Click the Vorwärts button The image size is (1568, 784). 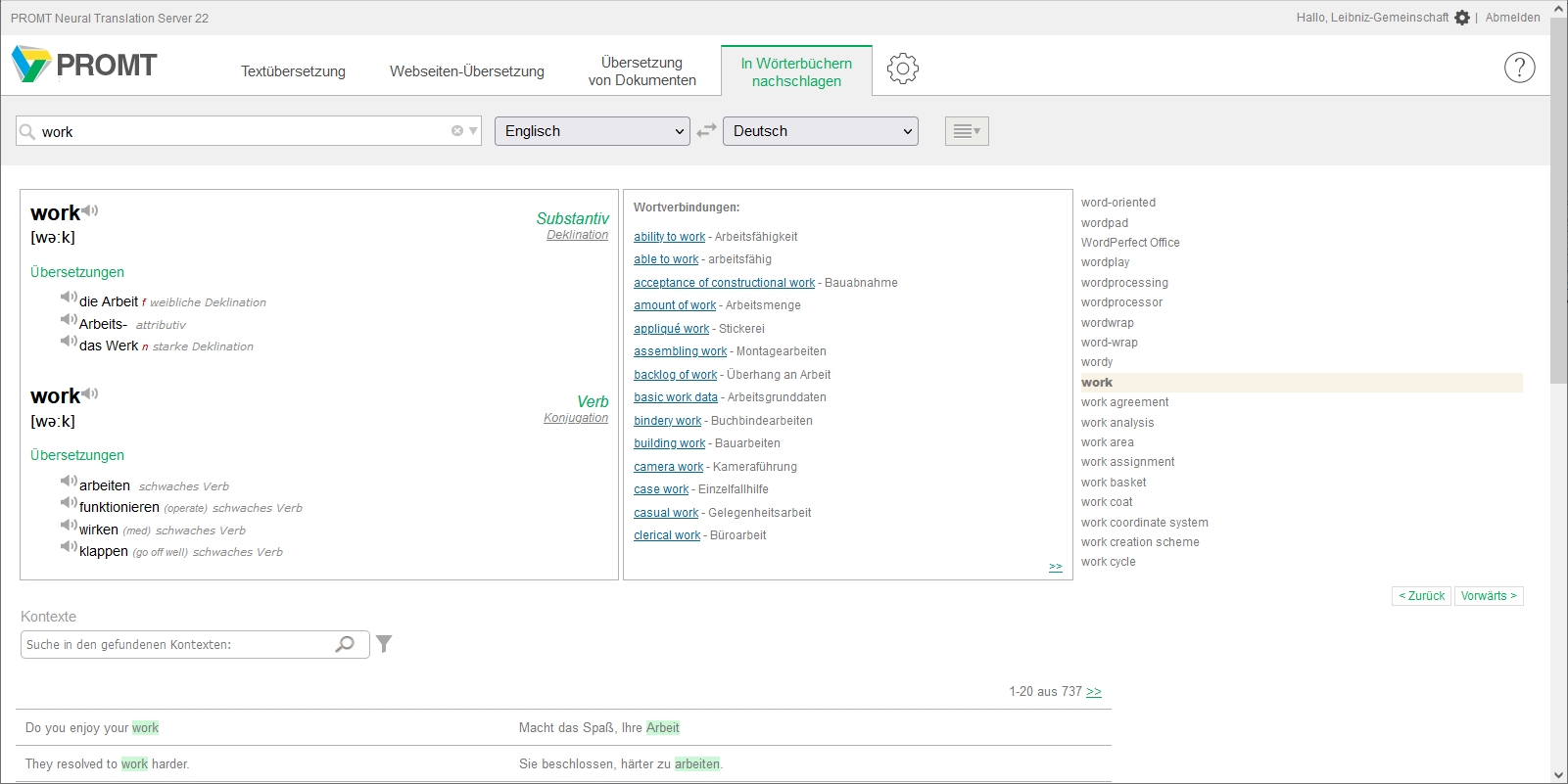1489,596
